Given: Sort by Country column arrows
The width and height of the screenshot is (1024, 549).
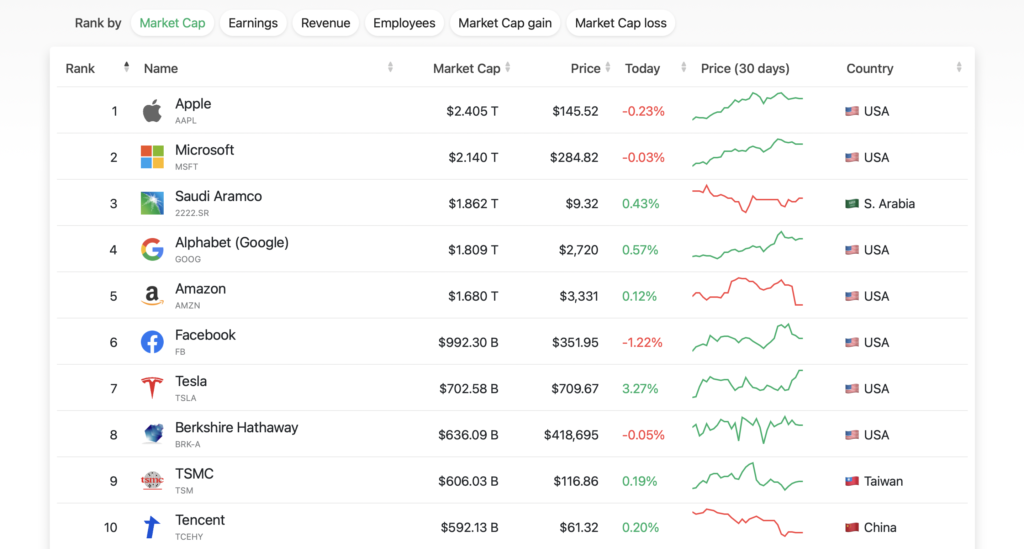Looking at the screenshot, I should [959, 67].
